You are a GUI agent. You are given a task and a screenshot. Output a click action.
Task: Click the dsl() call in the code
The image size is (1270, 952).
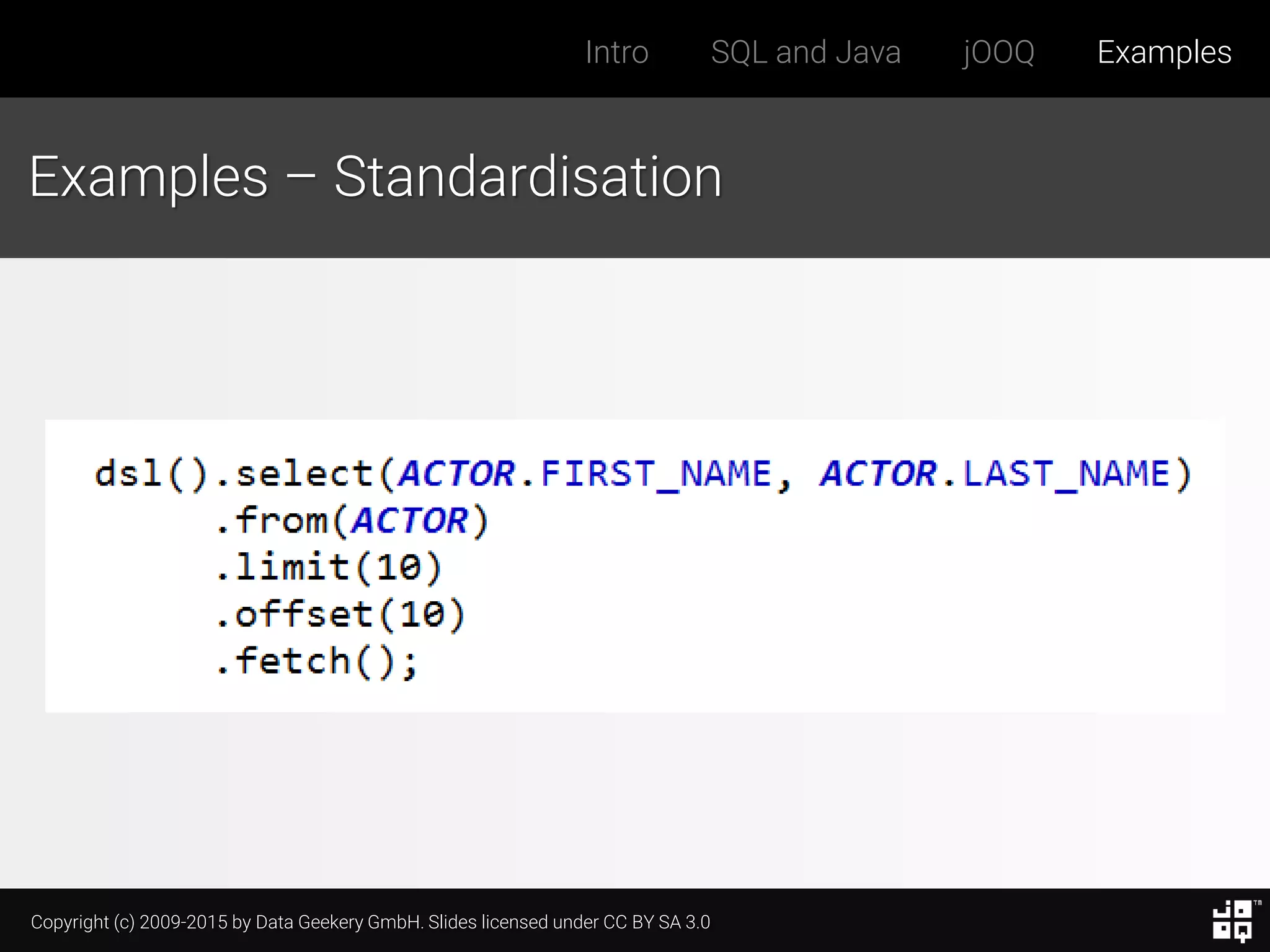tap(150, 474)
